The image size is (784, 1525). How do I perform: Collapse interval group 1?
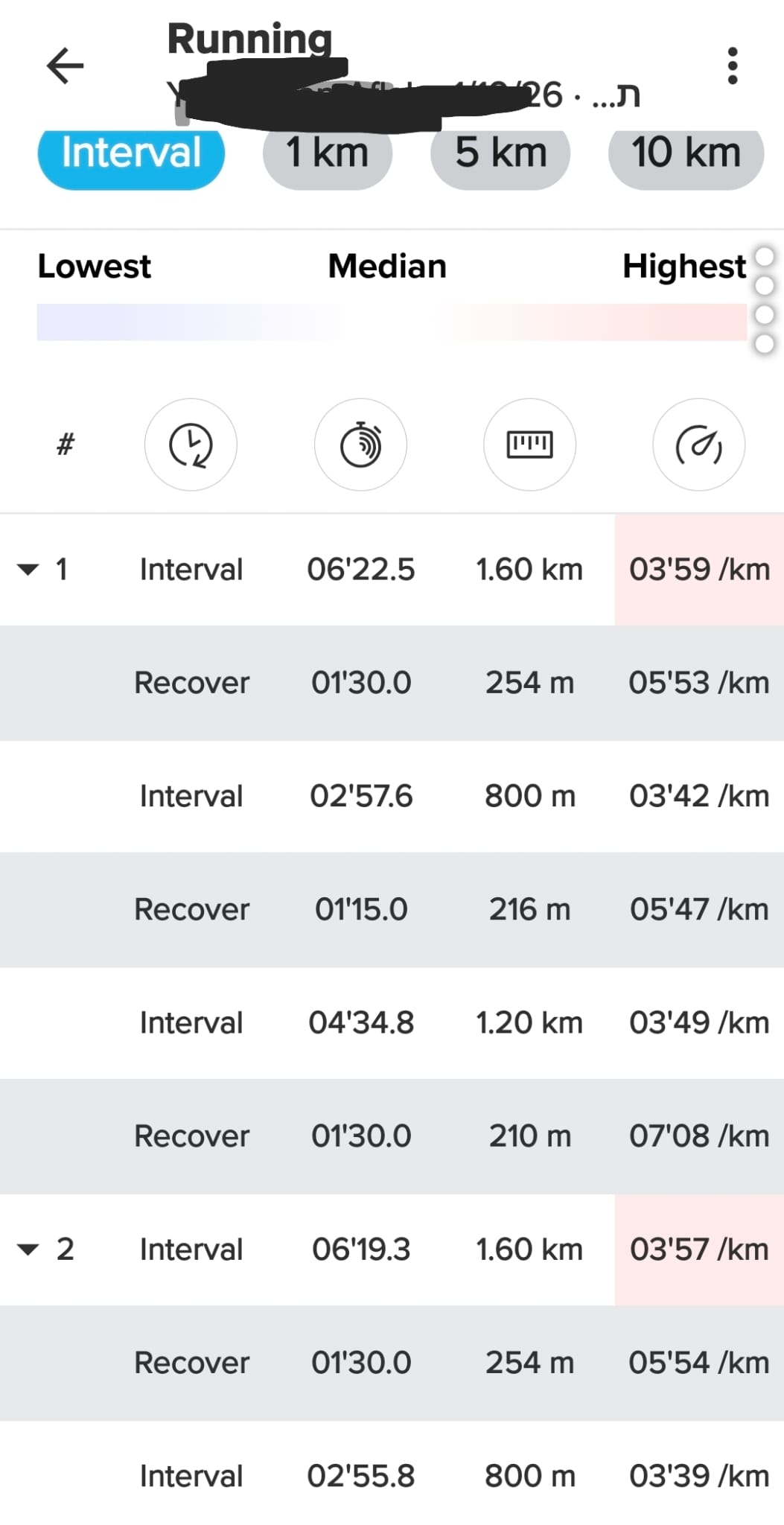pos(28,570)
